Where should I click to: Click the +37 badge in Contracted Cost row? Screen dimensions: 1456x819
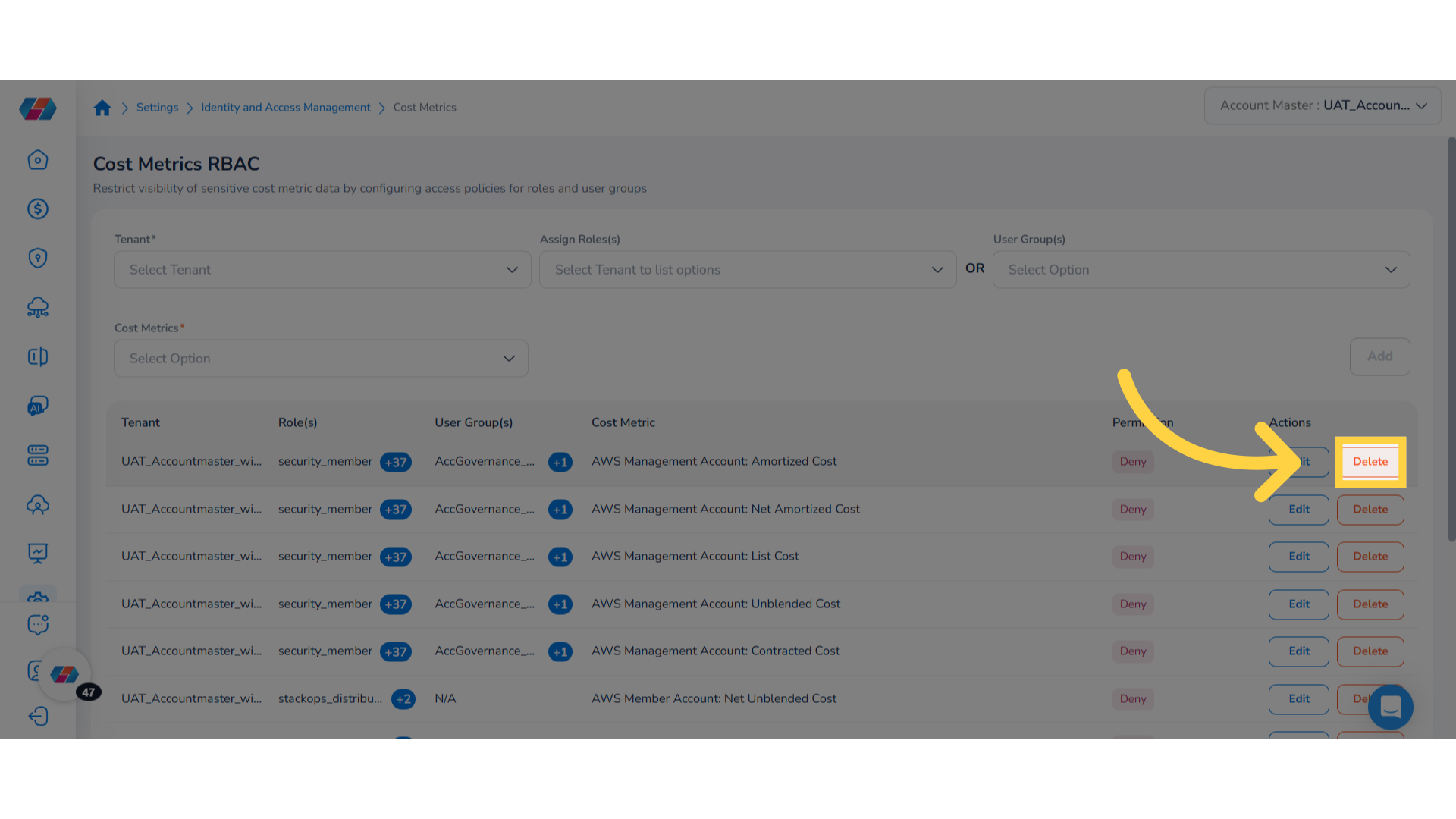pos(396,652)
